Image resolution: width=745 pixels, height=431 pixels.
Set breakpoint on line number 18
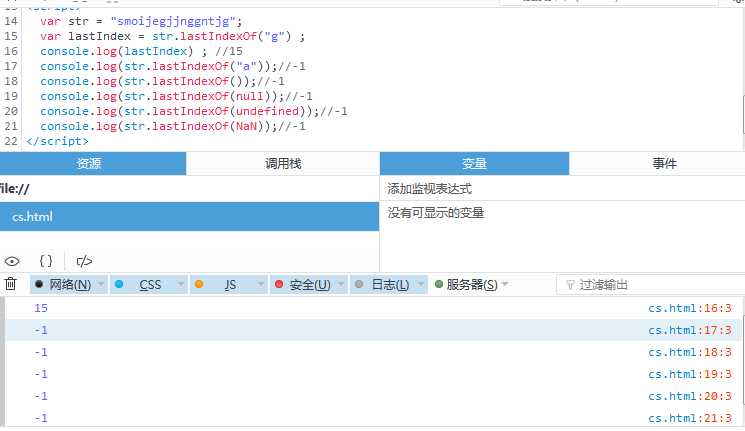(x=11, y=81)
